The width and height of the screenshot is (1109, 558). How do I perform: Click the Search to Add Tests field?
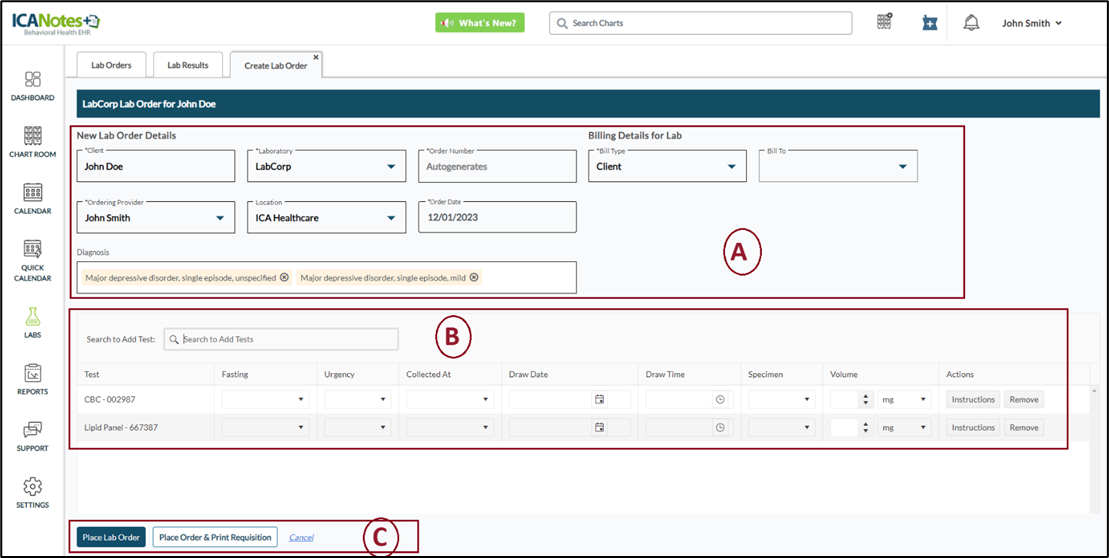tap(285, 339)
